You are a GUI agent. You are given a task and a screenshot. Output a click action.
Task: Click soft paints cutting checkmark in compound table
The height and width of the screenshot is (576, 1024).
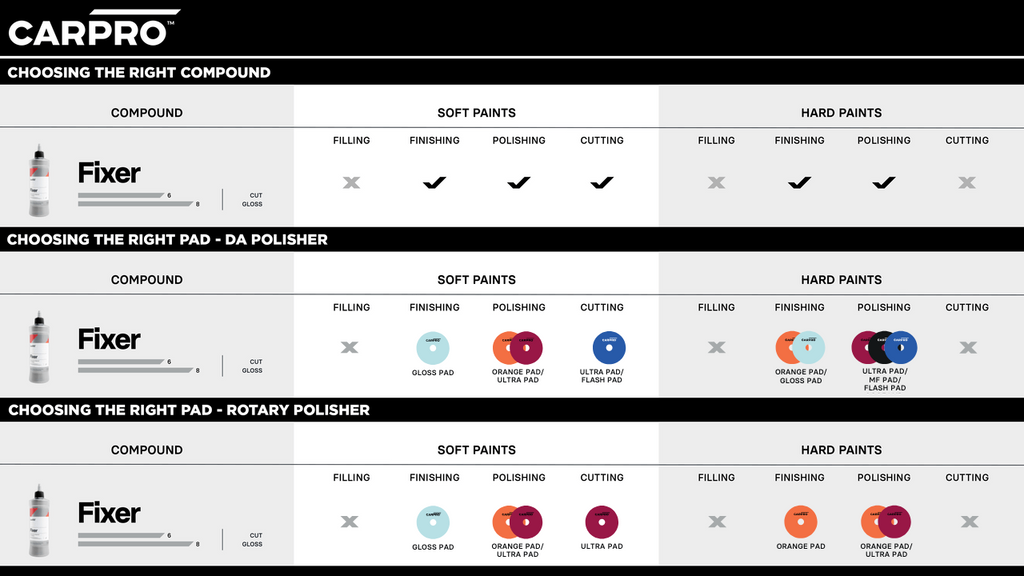pyautogui.click(x=601, y=183)
